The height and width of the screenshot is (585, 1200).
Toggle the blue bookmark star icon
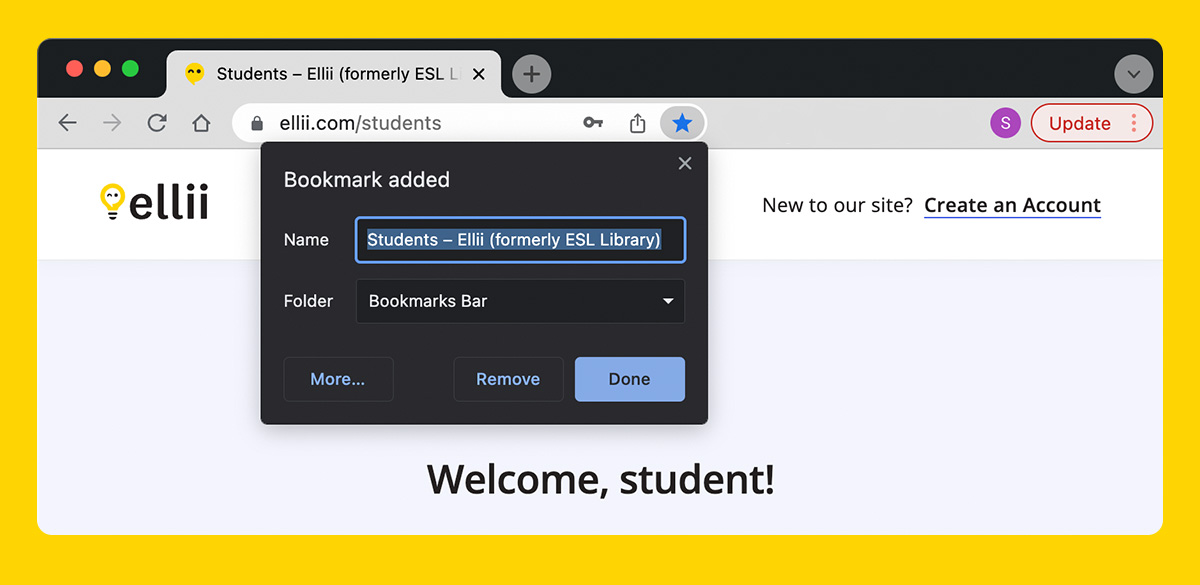coord(682,123)
